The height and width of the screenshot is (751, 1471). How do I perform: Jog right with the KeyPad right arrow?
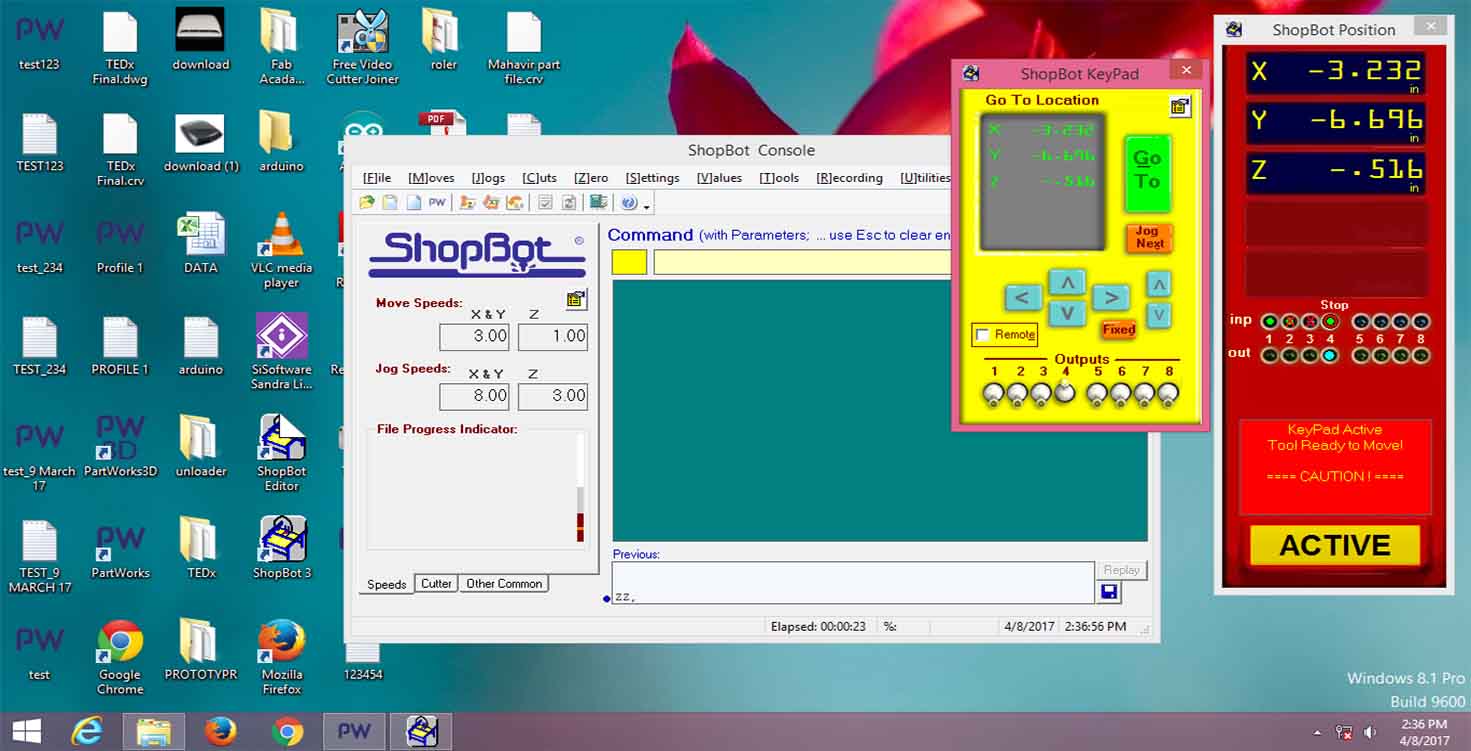[1111, 297]
